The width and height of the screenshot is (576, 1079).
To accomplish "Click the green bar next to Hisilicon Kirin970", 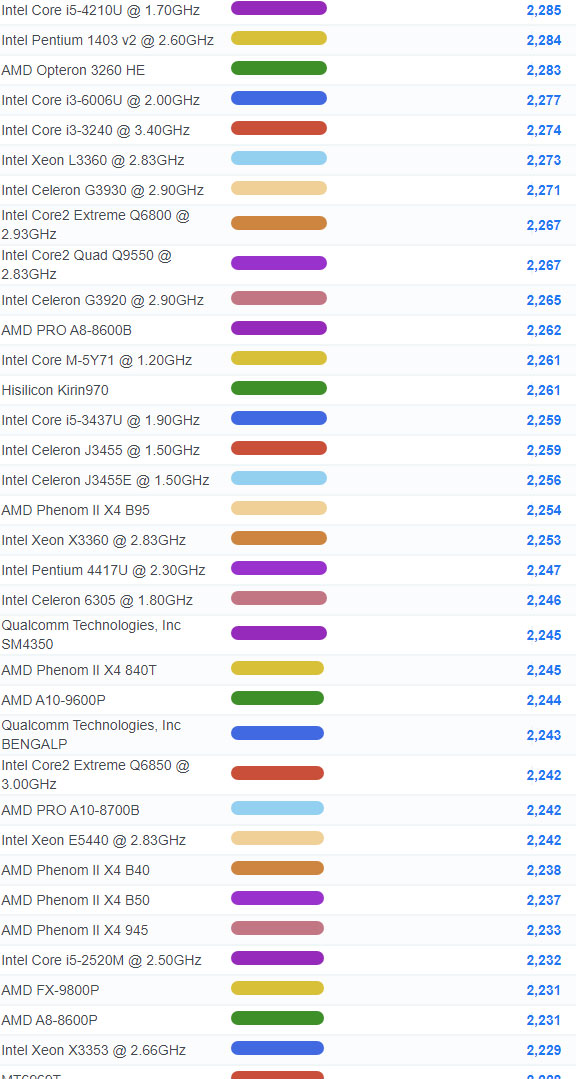I will pyautogui.click(x=279, y=388).
